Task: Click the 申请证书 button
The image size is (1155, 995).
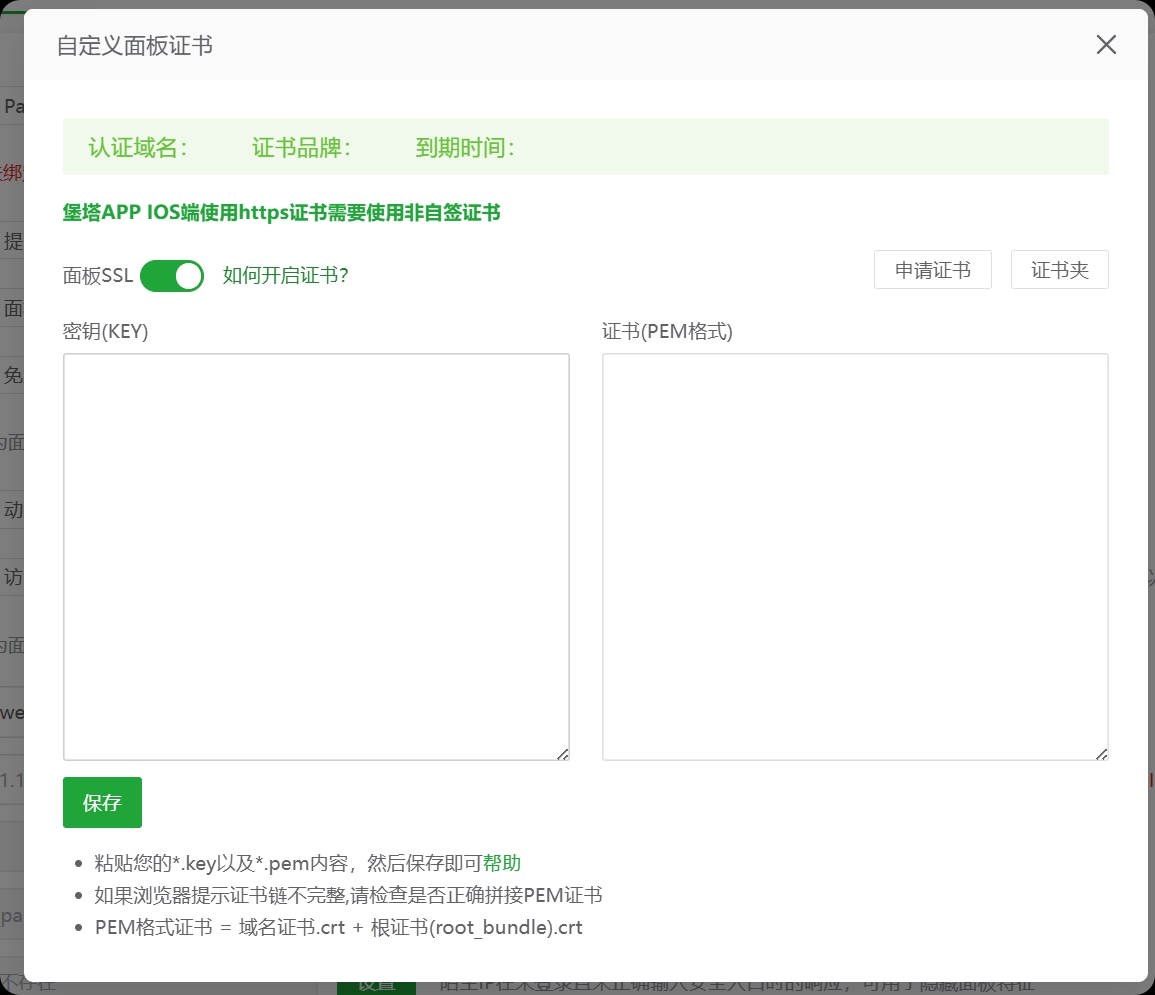Action: click(932, 270)
